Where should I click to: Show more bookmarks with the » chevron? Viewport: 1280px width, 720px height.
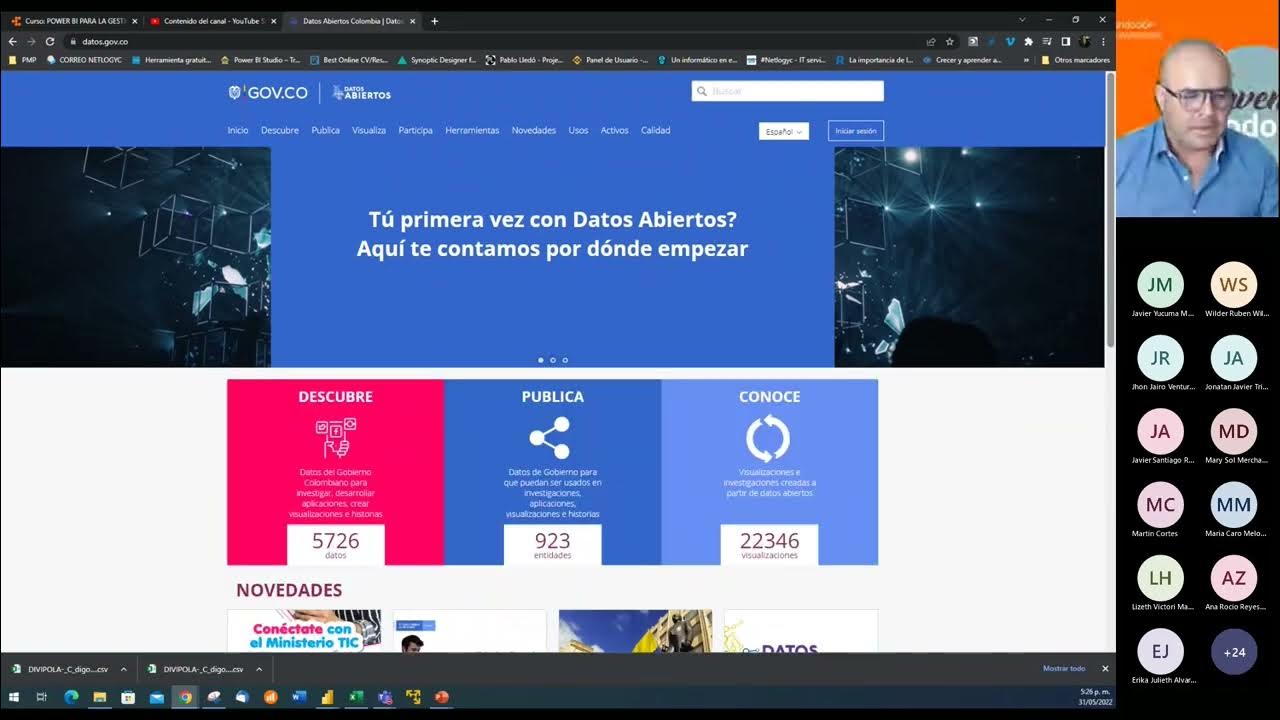click(x=1026, y=60)
